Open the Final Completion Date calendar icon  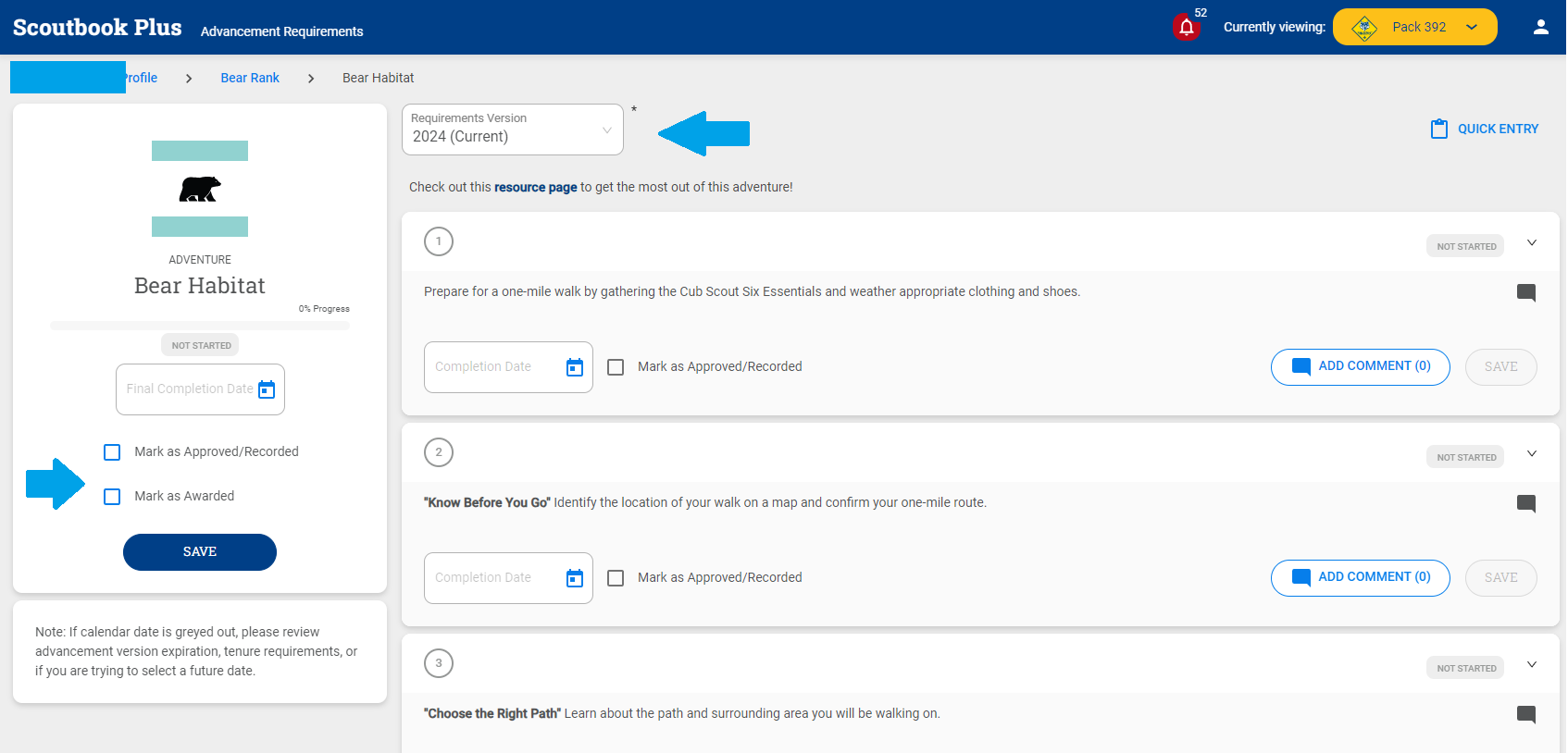coord(267,389)
